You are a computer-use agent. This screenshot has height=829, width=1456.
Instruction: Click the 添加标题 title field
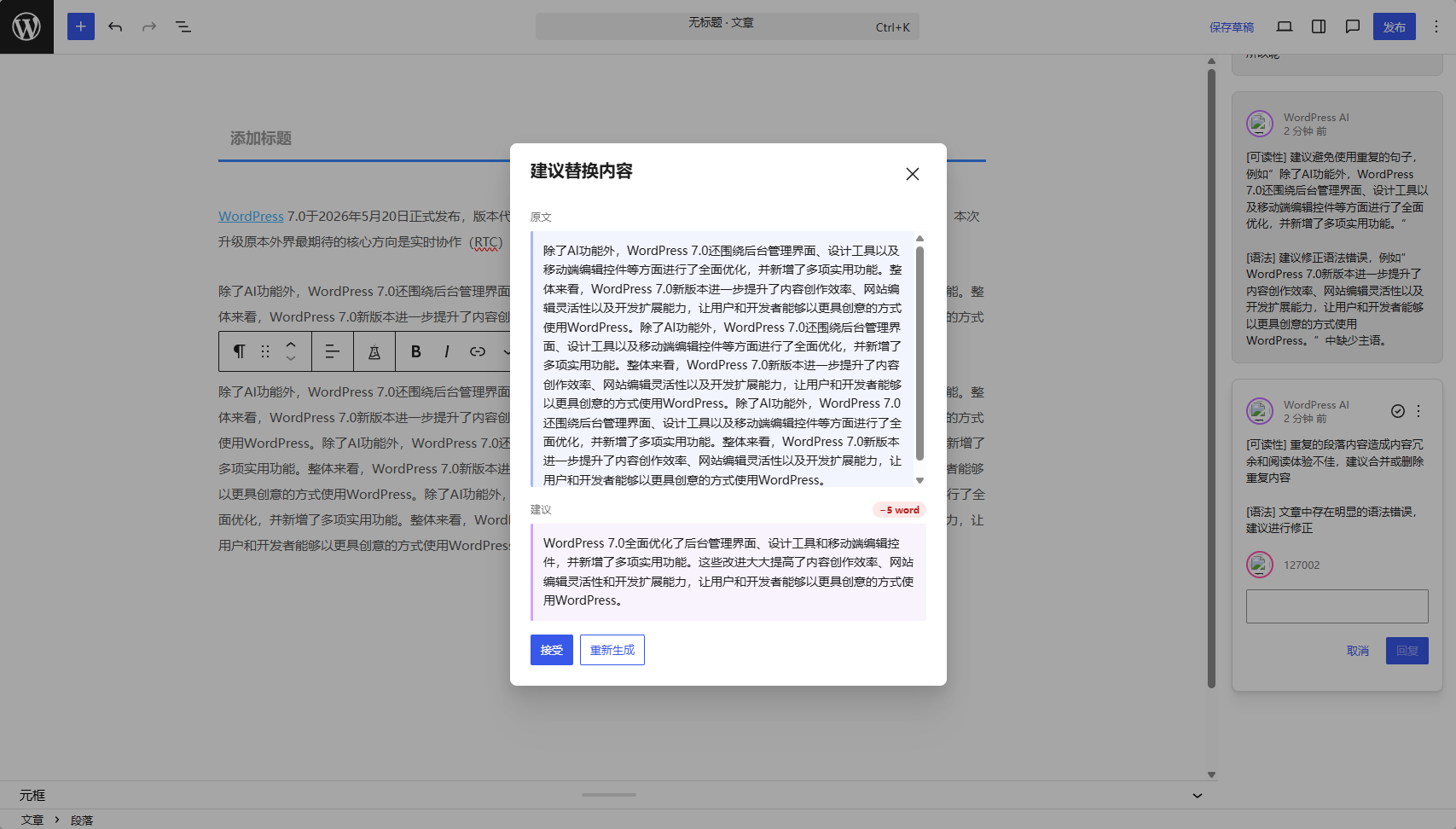tap(602, 138)
